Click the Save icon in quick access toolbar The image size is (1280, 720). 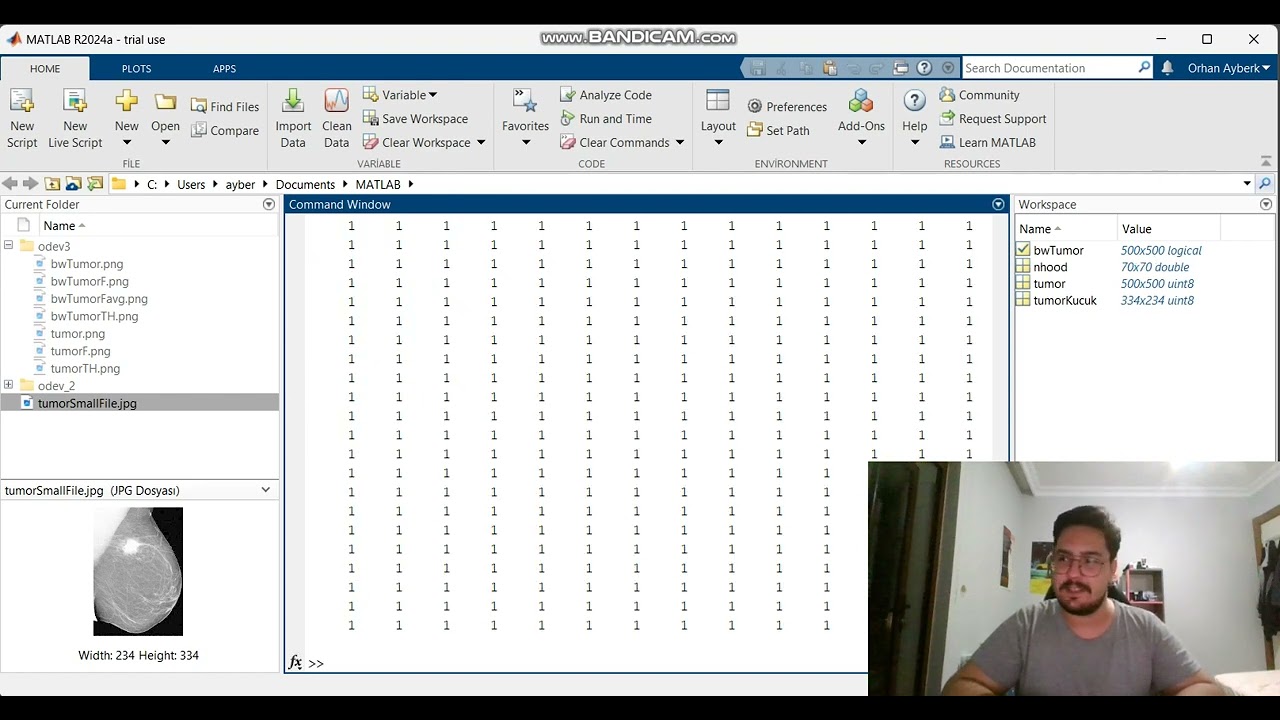[758, 68]
